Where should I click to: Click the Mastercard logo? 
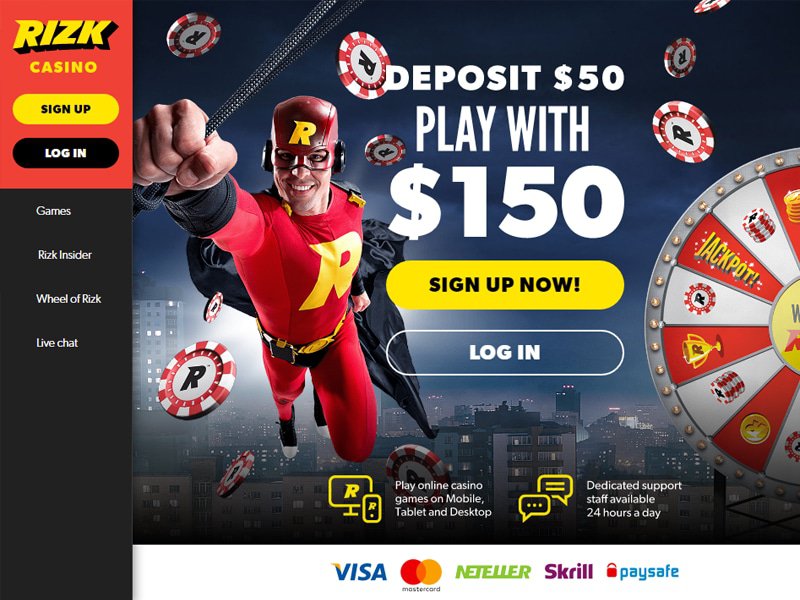(421, 575)
